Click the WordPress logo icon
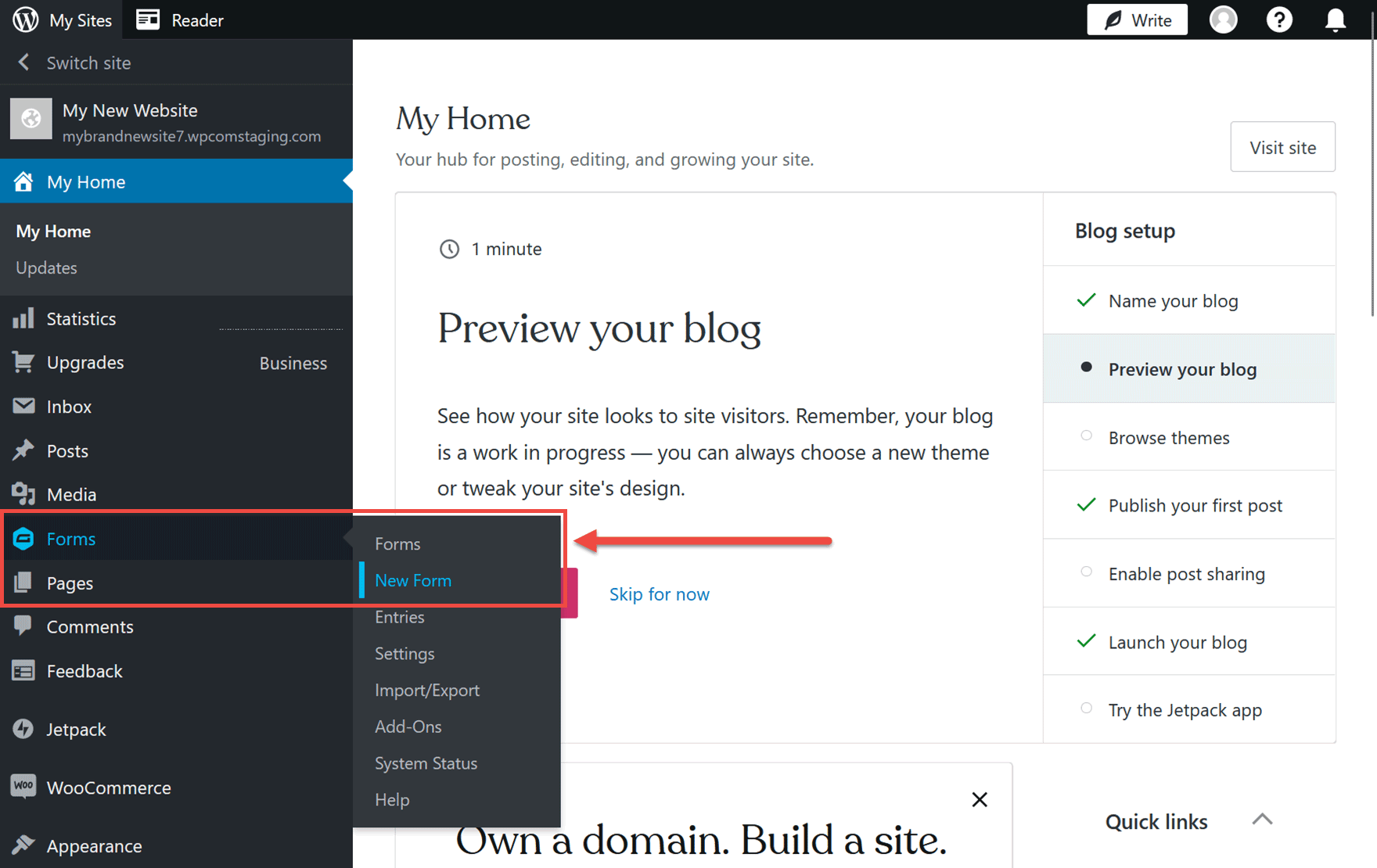The image size is (1377, 868). [x=25, y=20]
